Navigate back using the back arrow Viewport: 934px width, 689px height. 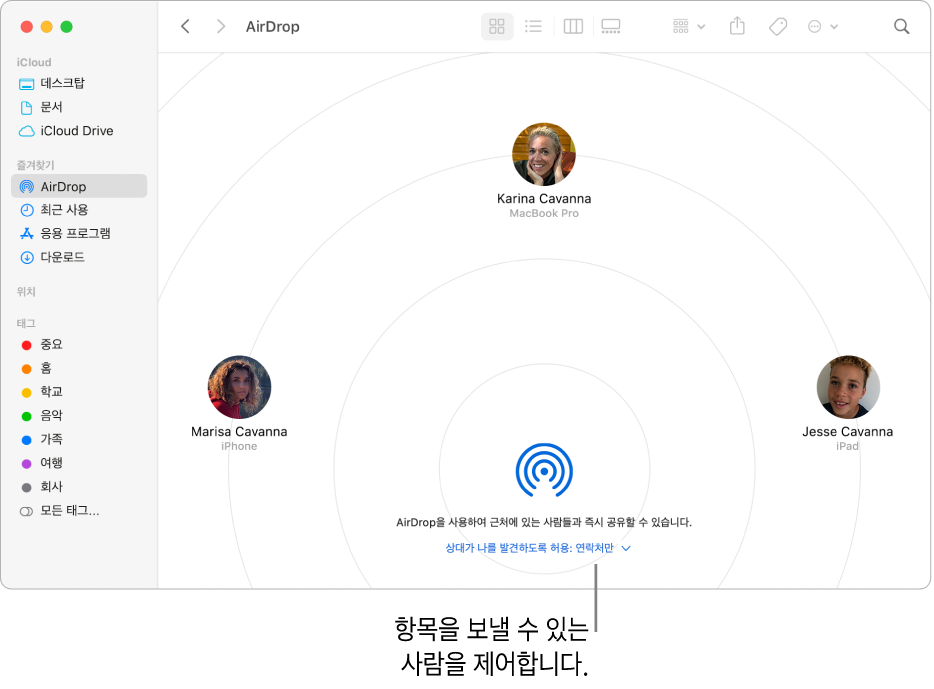[x=185, y=26]
